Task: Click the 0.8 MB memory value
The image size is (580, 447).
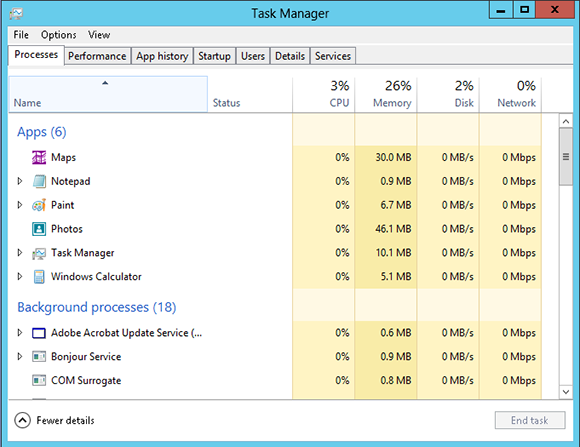Action: 396,380
